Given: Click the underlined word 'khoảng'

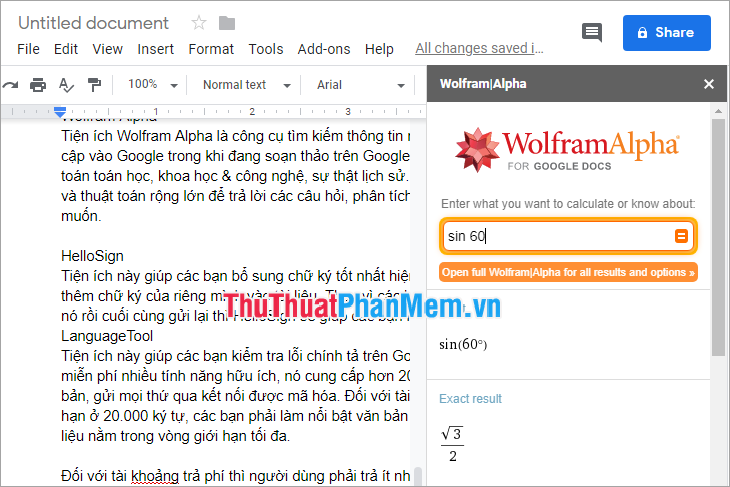Looking at the screenshot, I should pyautogui.click(x=155, y=476).
